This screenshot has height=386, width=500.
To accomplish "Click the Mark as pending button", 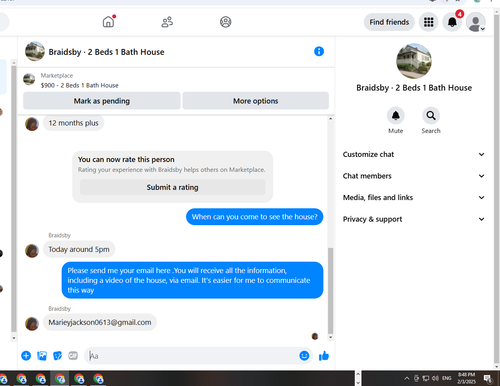I will point(102,101).
